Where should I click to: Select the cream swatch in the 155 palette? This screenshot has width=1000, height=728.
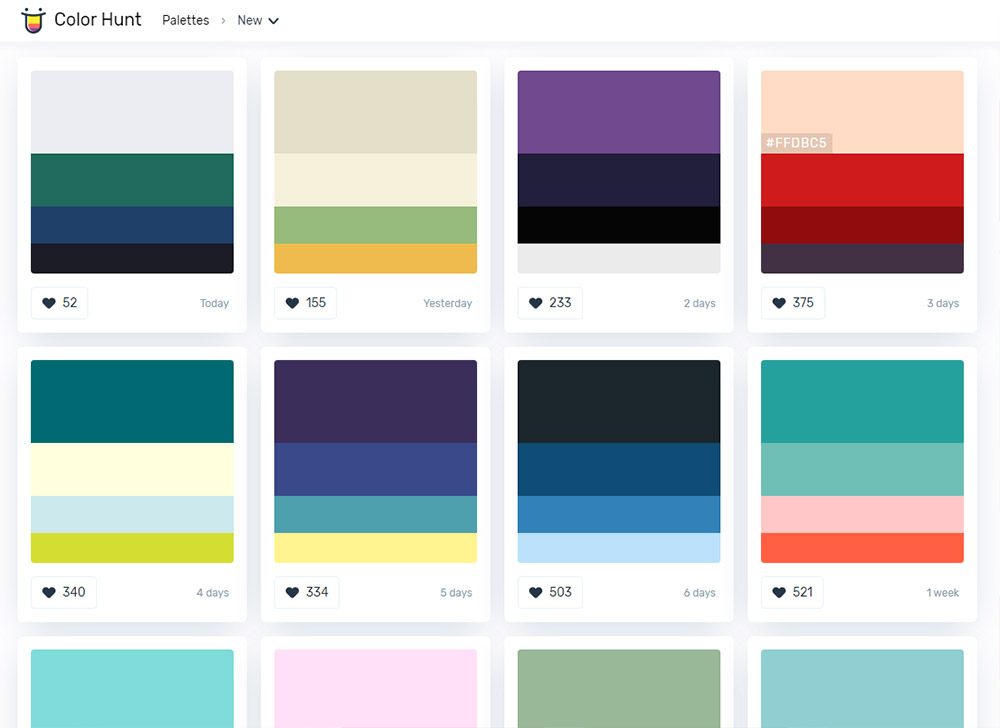(x=376, y=180)
